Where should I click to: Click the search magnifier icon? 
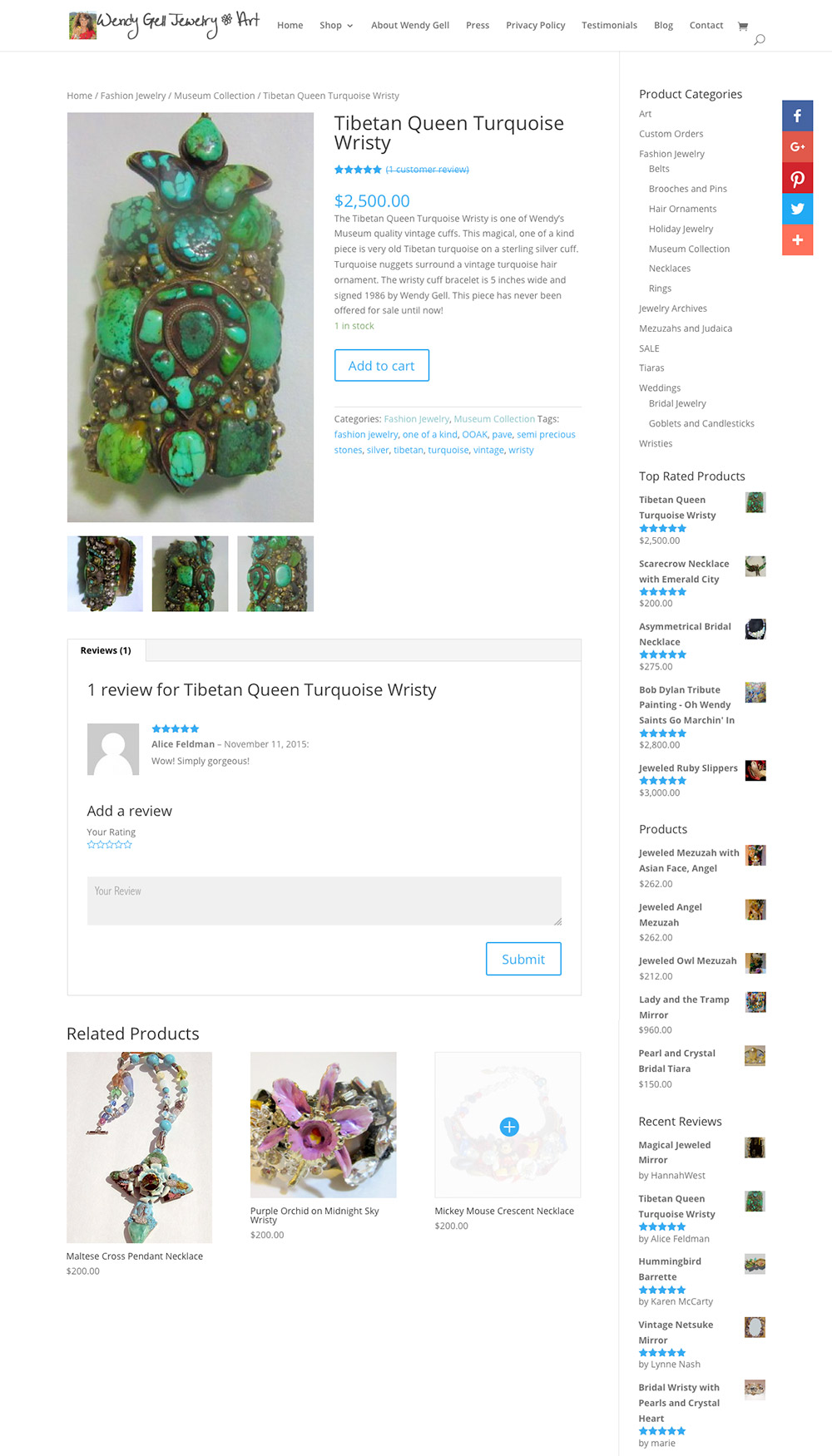coord(759,40)
